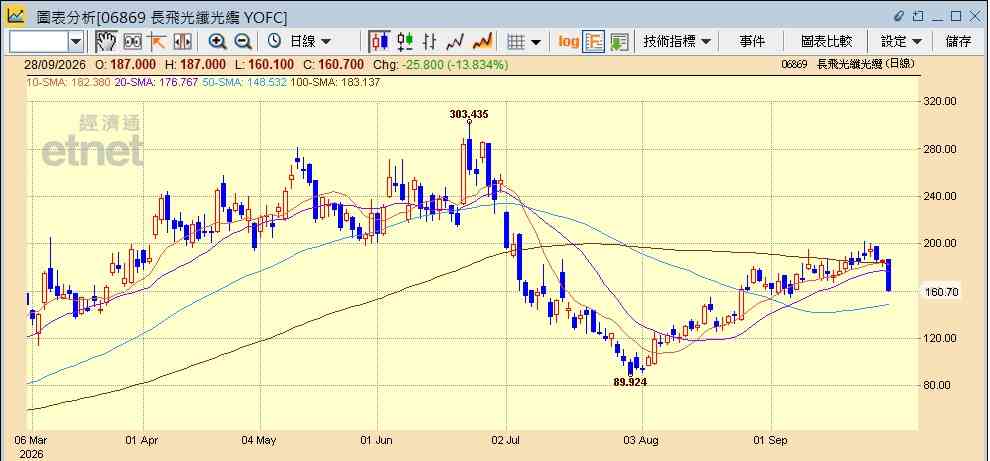Click the 01 Sep date axis label
Viewport: 990px width, 461px height.
[770, 440]
